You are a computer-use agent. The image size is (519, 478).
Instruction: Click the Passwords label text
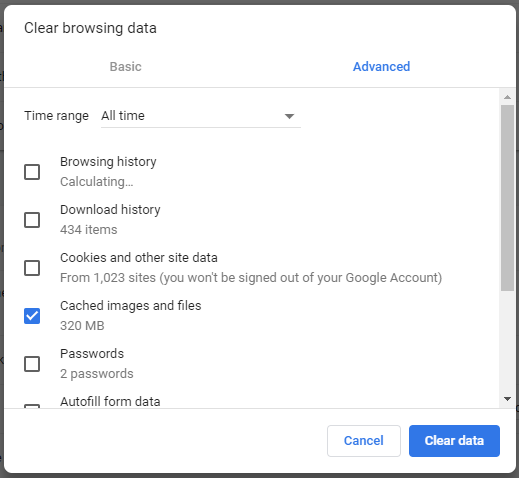point(92,354)
